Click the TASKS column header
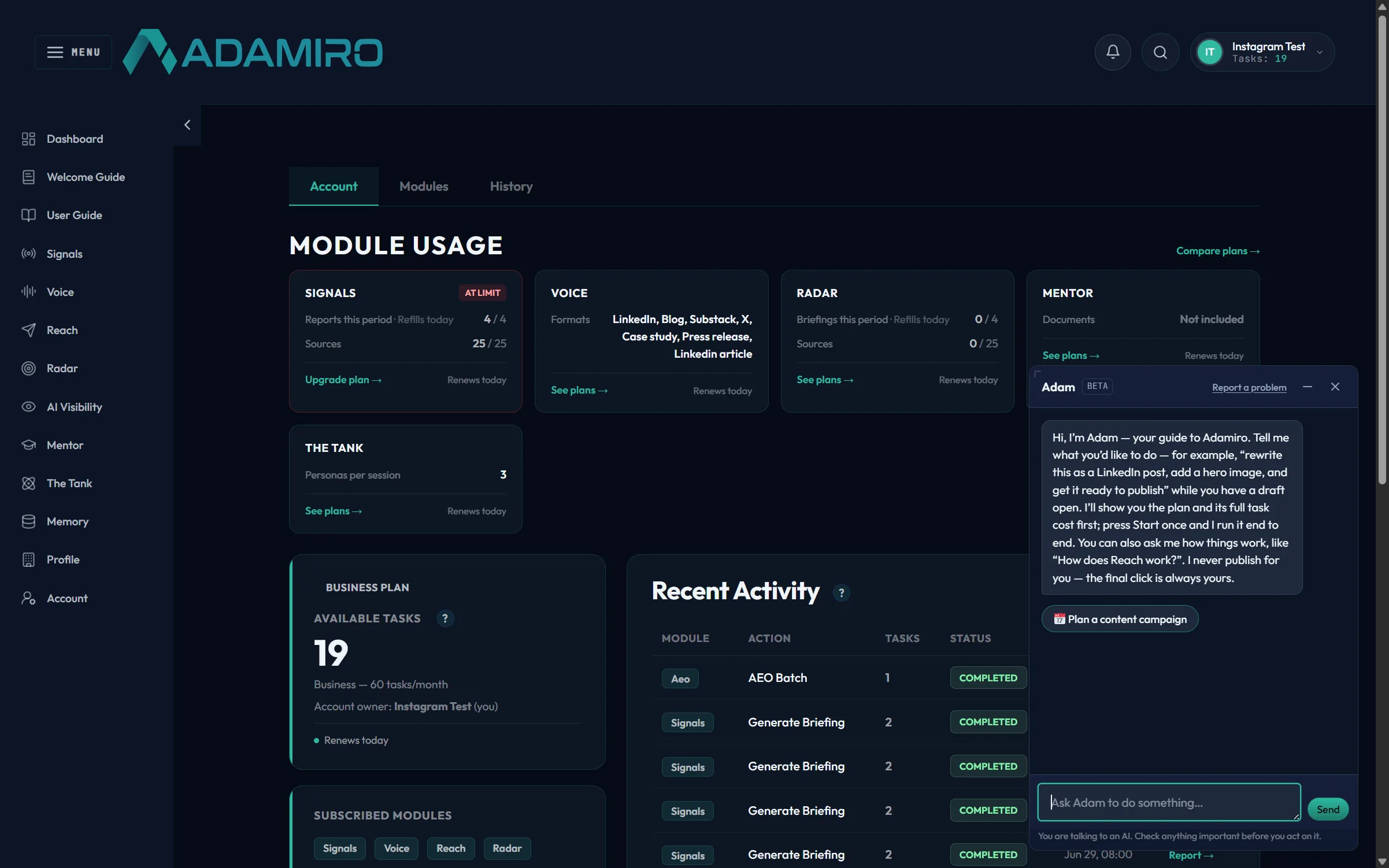This screenshot has height=868, width=1389. [902, 639]
